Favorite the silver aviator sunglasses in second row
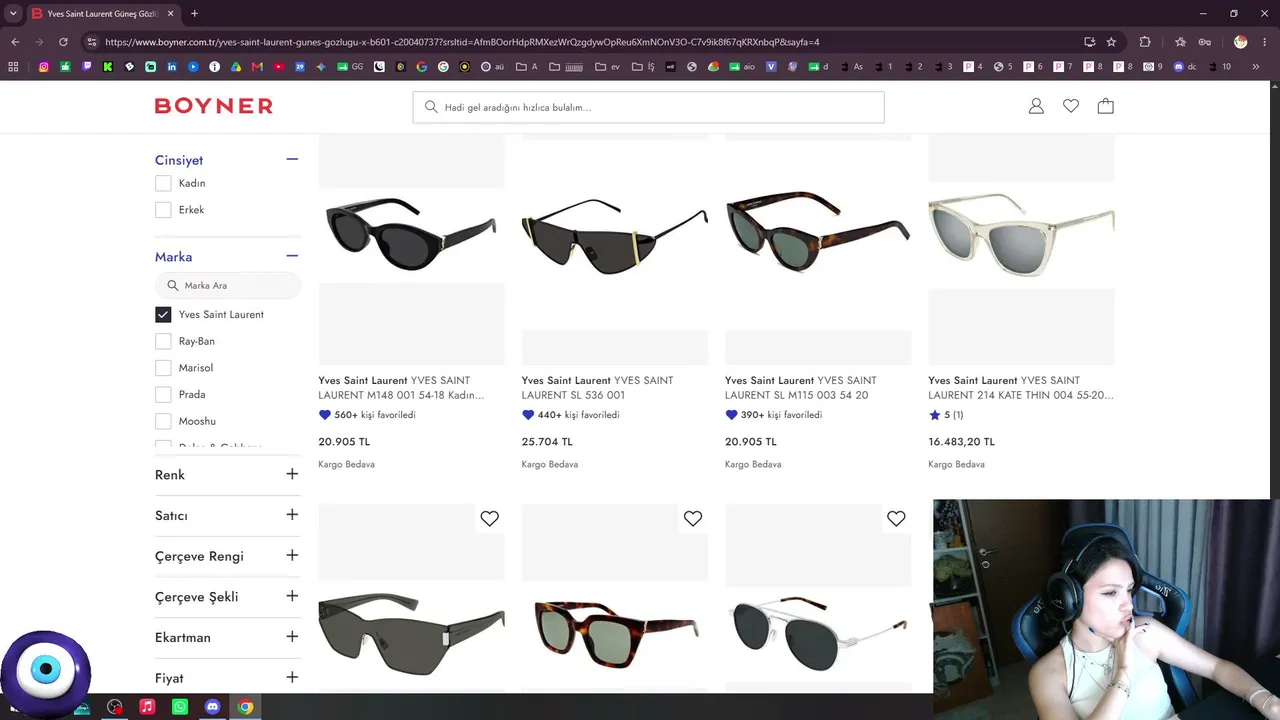Screen dimensions: 1280x720 pyautogui.click(x=896, y=518)
